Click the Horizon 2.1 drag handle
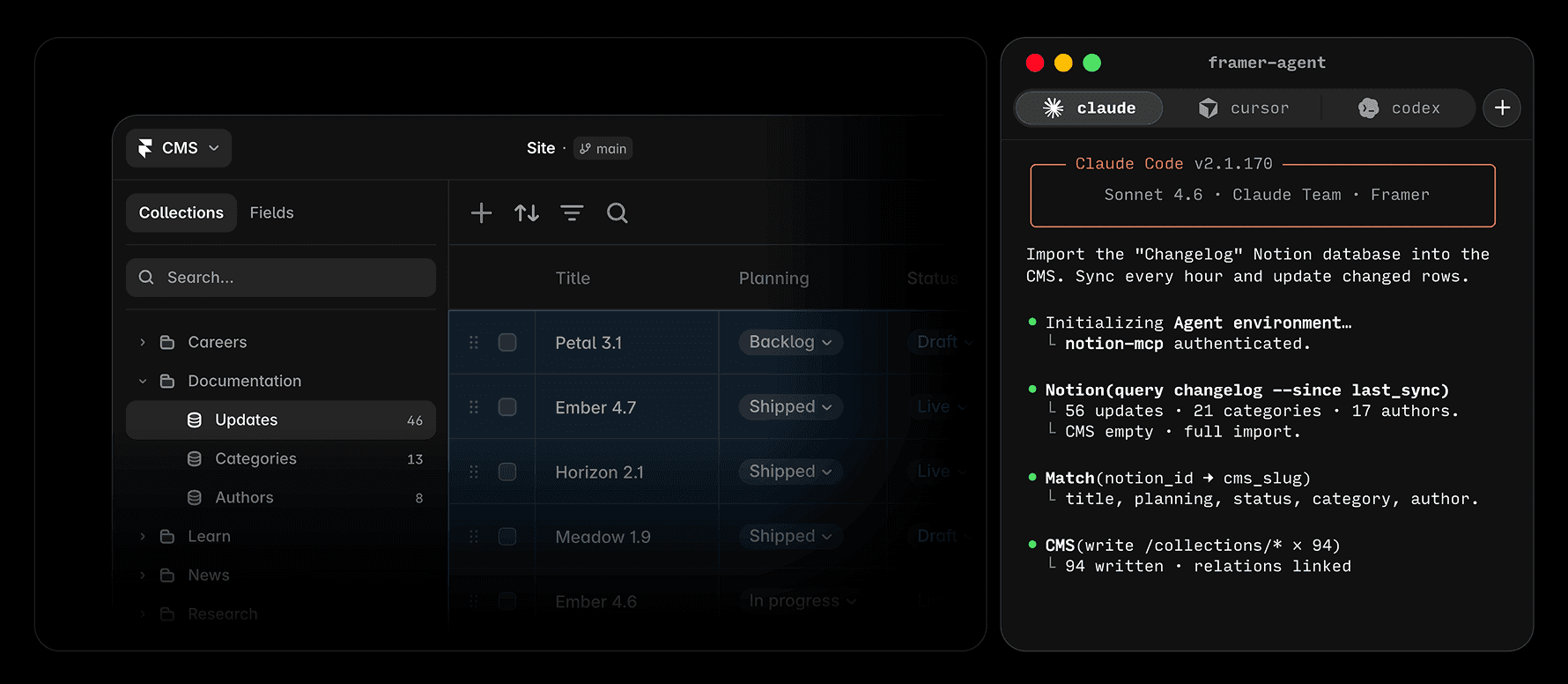 tap(474, 472)
